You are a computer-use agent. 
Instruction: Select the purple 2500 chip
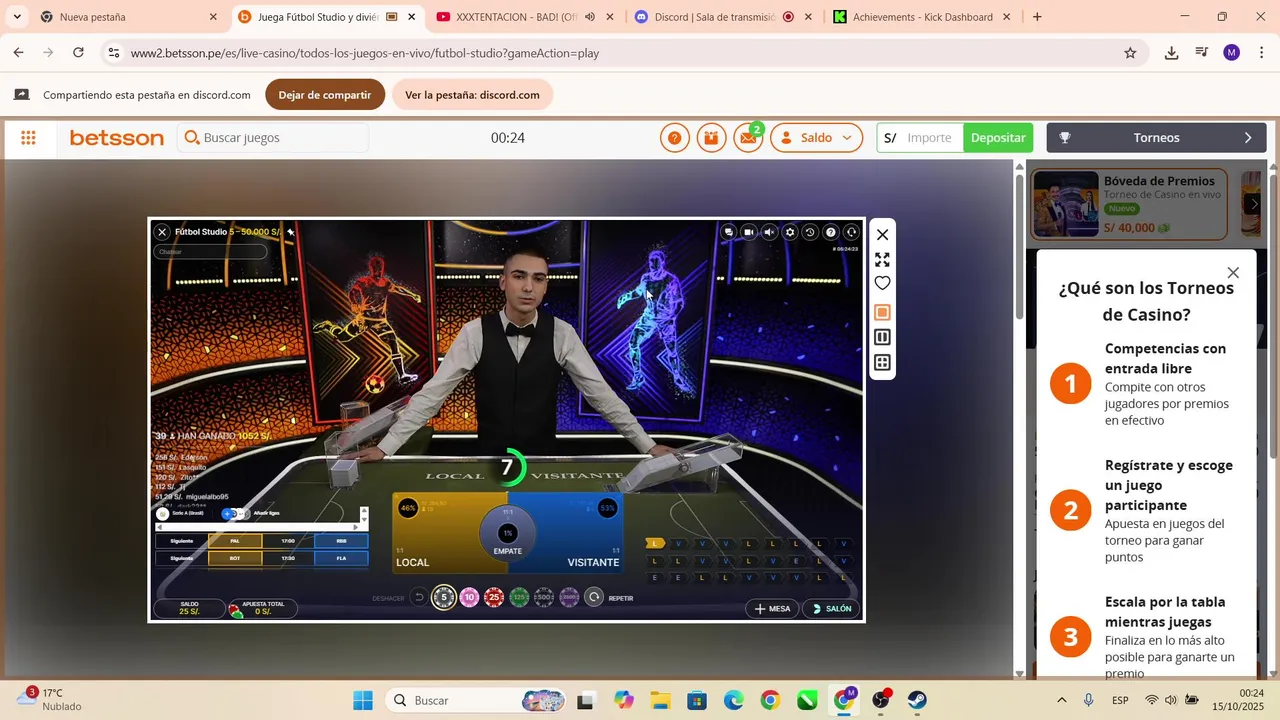coord(569,598)
